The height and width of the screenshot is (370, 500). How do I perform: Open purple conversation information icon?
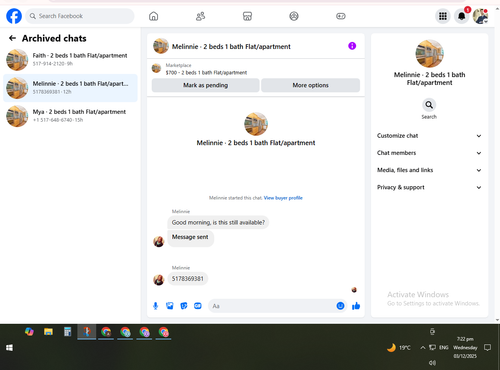[352, 46]
